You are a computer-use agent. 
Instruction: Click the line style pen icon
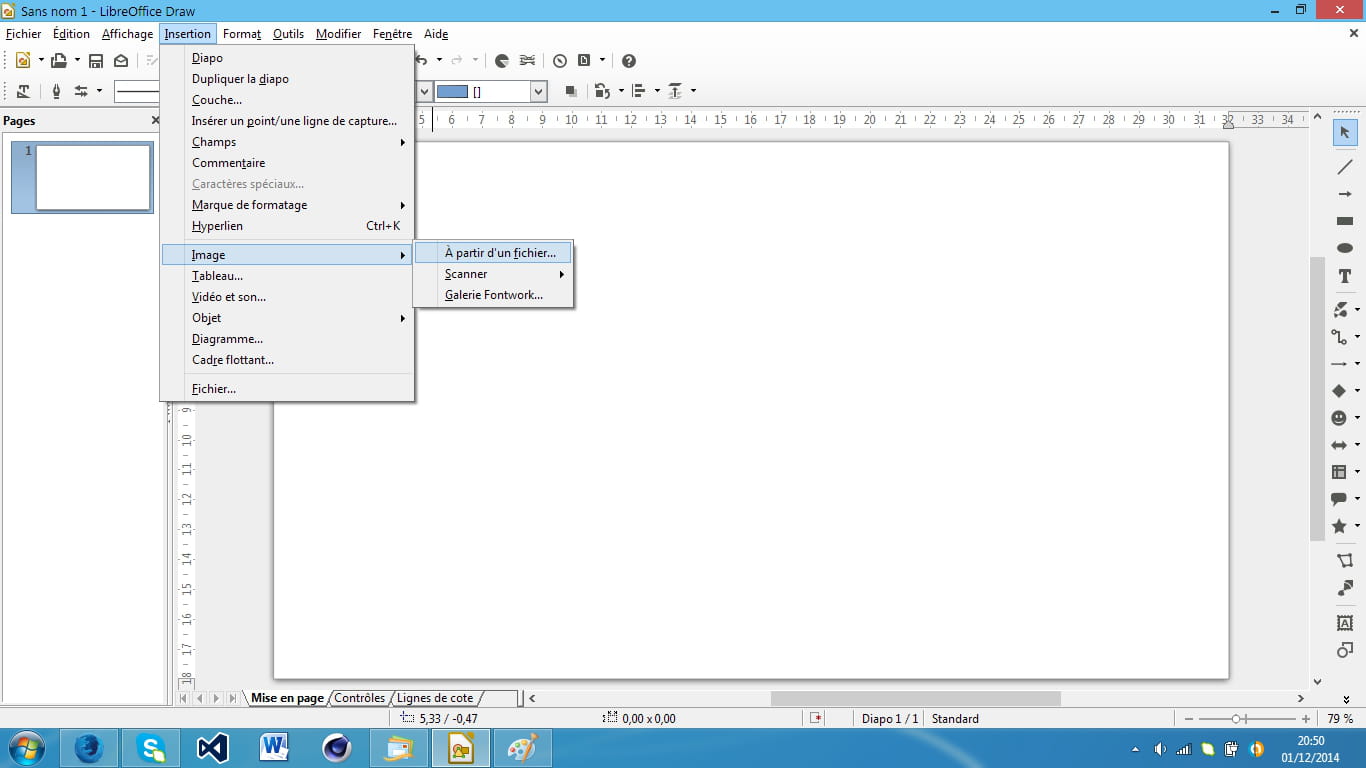(56, 91)
